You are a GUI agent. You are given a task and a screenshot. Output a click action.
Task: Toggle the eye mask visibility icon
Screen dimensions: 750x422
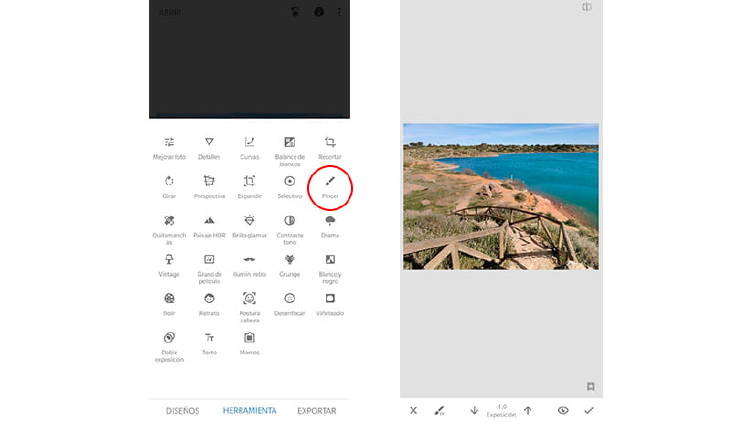tap(563, 410)
